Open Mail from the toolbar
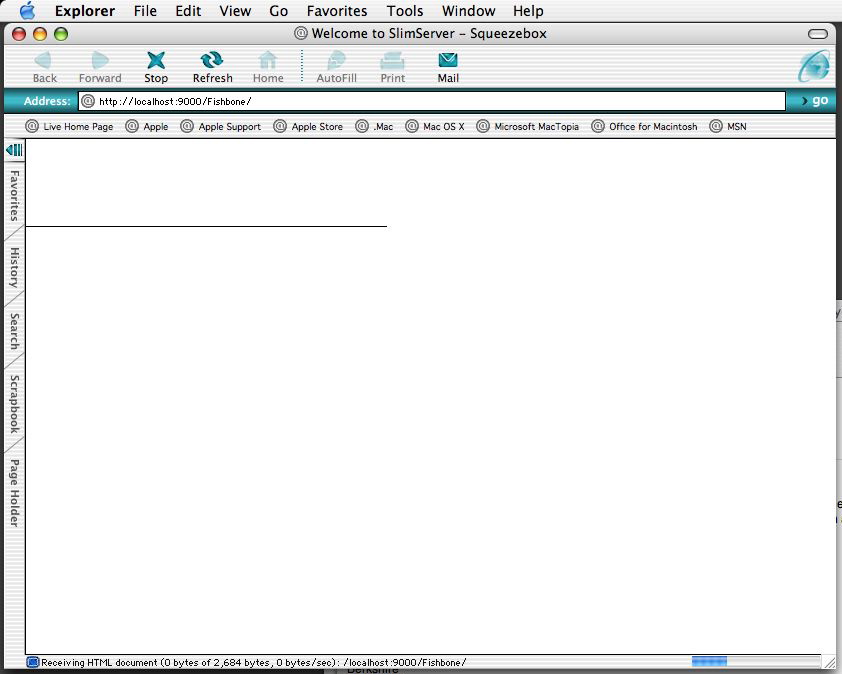The height and width of the screenshot is (674, 842). pyautogui.click(x=448, y=62)
